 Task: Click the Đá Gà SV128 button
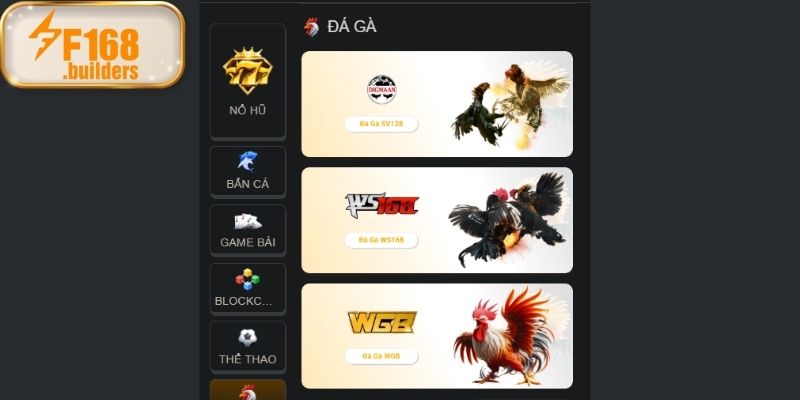tap(381, 124)
